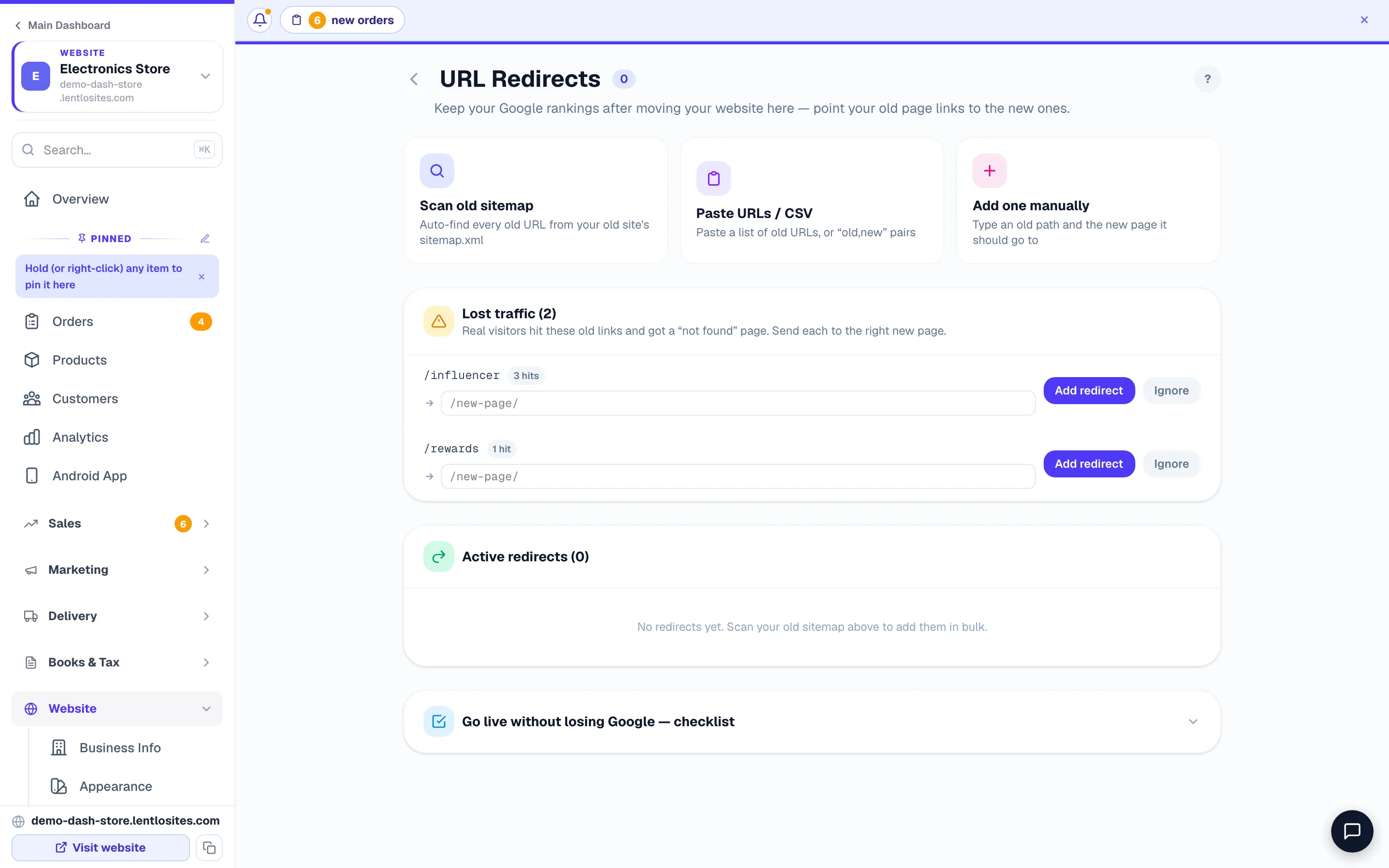Expand the Marketing section

click(x=117, y=570)
